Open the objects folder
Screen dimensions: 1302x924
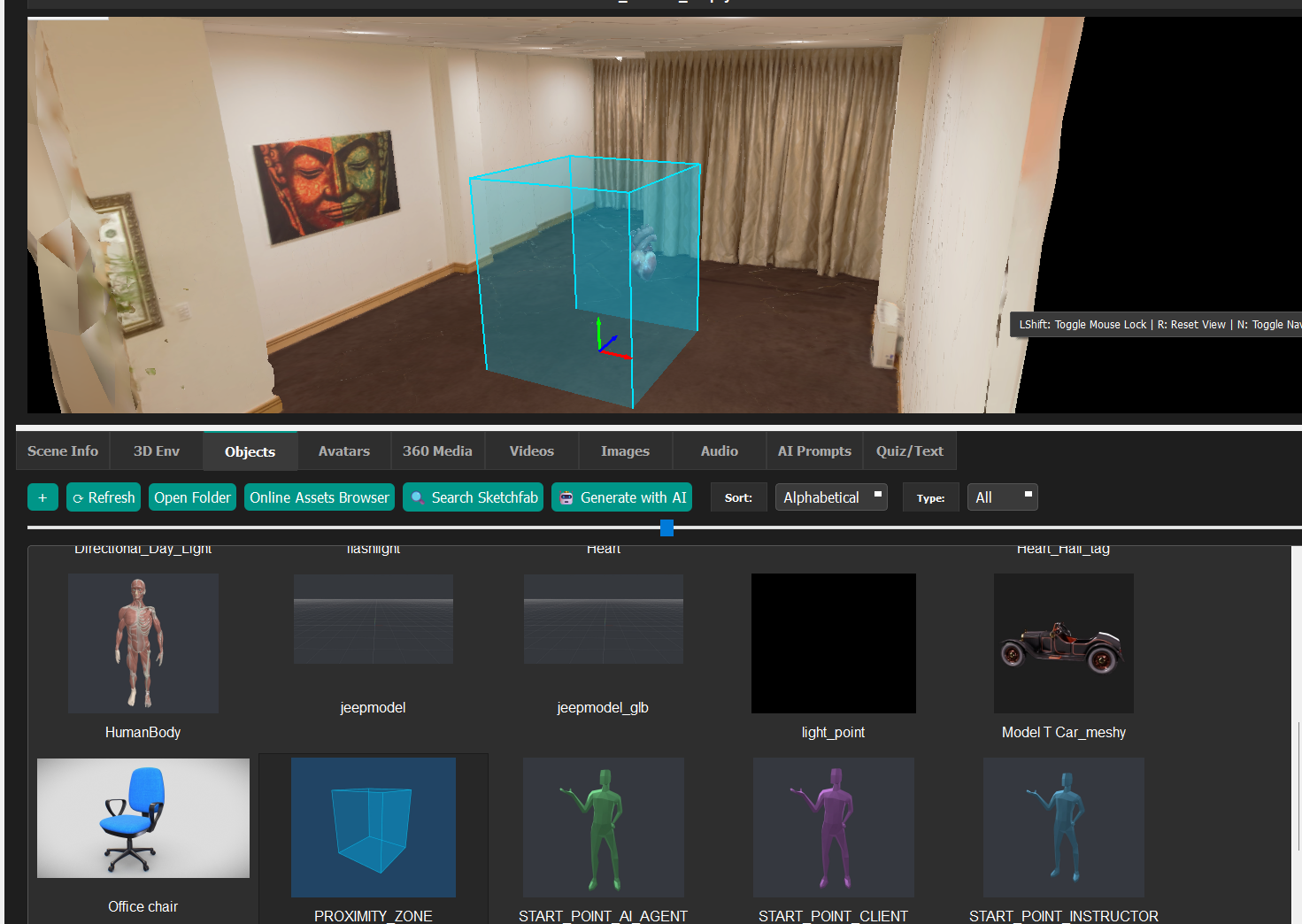point(192,497)
